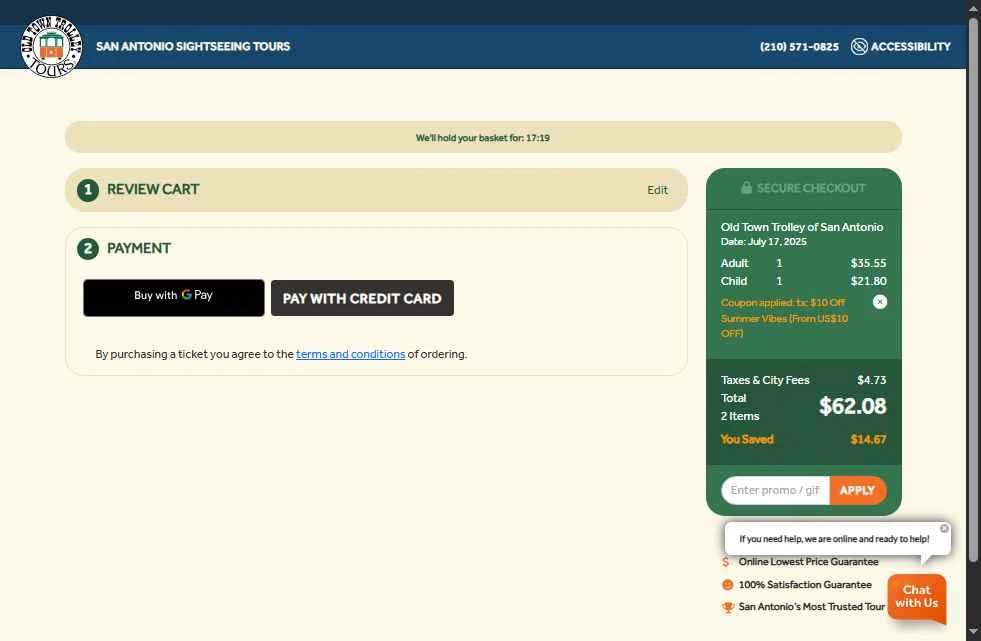Image resolution: width=981 pixels, height=641 pixels.
Task: Focus the Enter promo / gift code field
Action: tap(775, 490)
